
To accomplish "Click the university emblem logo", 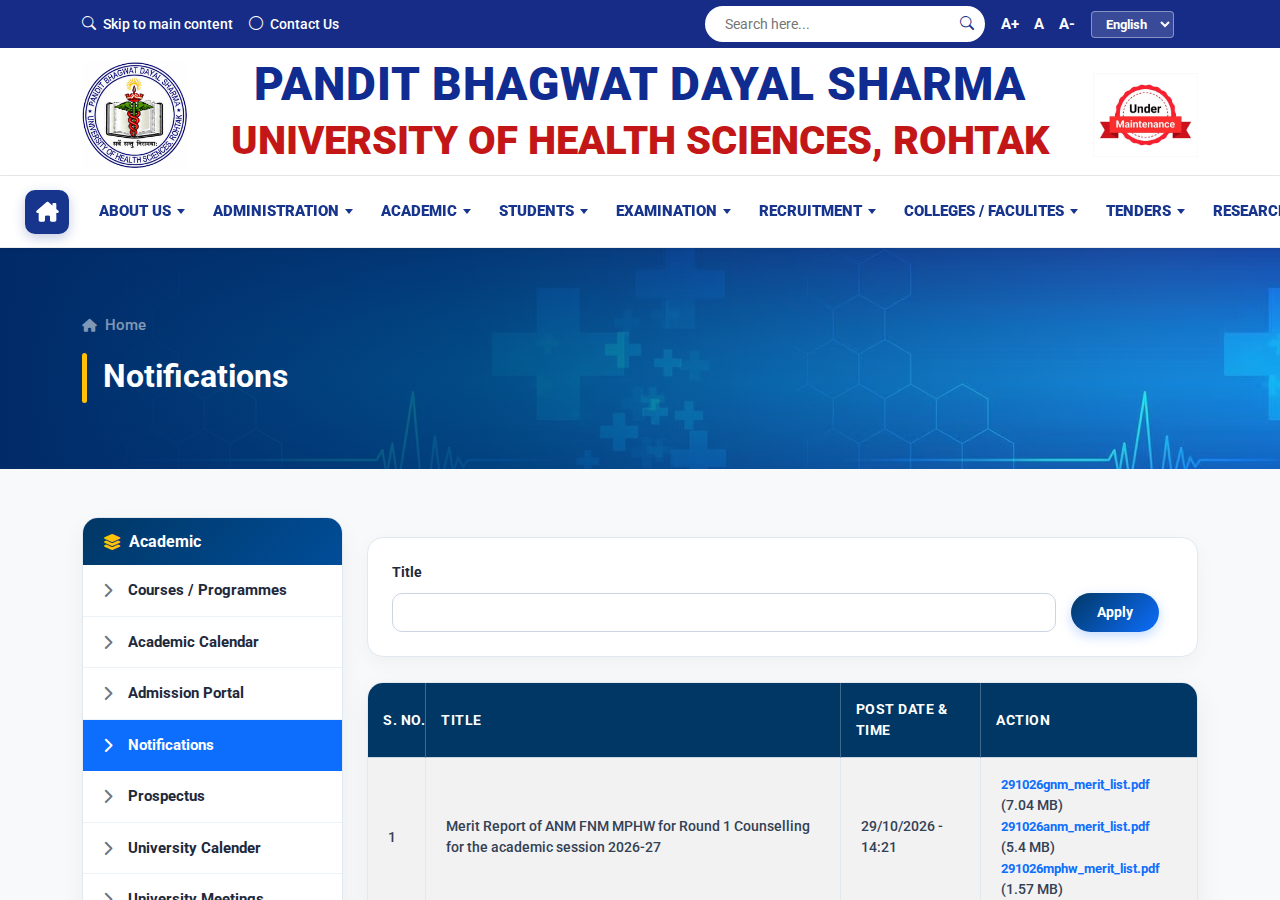I will point(135,115).
